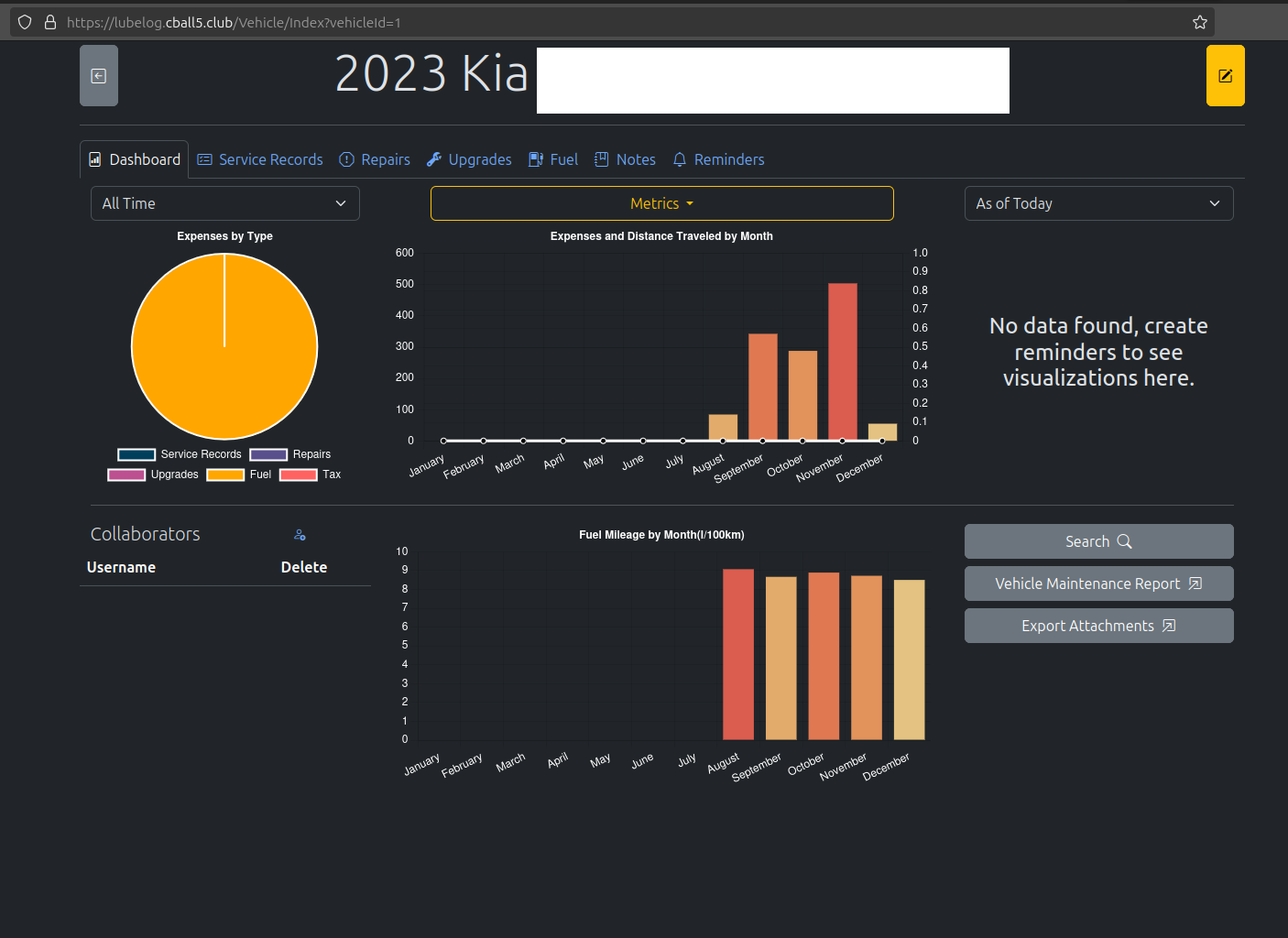Go to the Upgrades tab
1288x938 pixels.
[469, 159]
